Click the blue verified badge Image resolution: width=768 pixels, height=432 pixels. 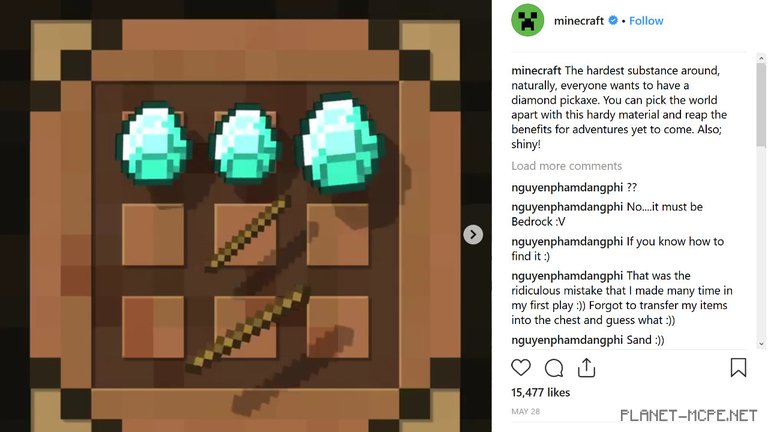(613, 21)
